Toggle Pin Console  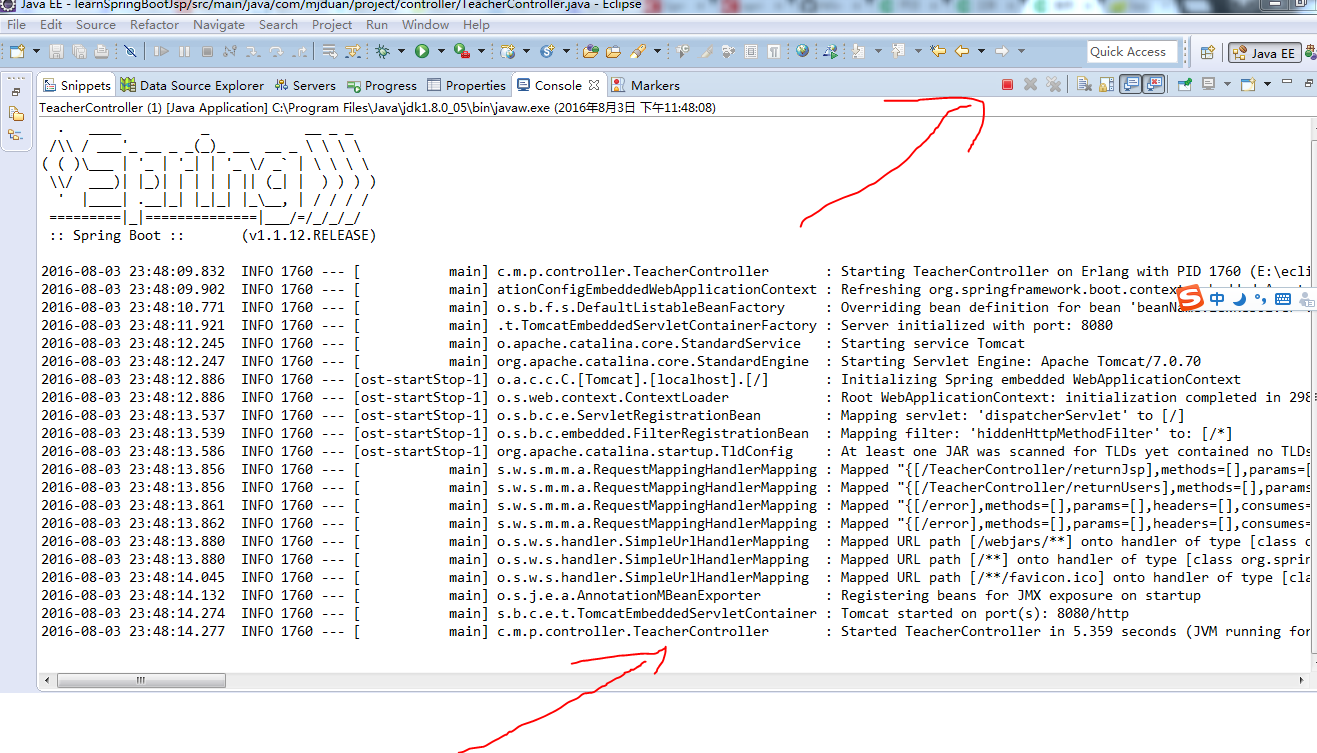click(x=1185, y=85)
